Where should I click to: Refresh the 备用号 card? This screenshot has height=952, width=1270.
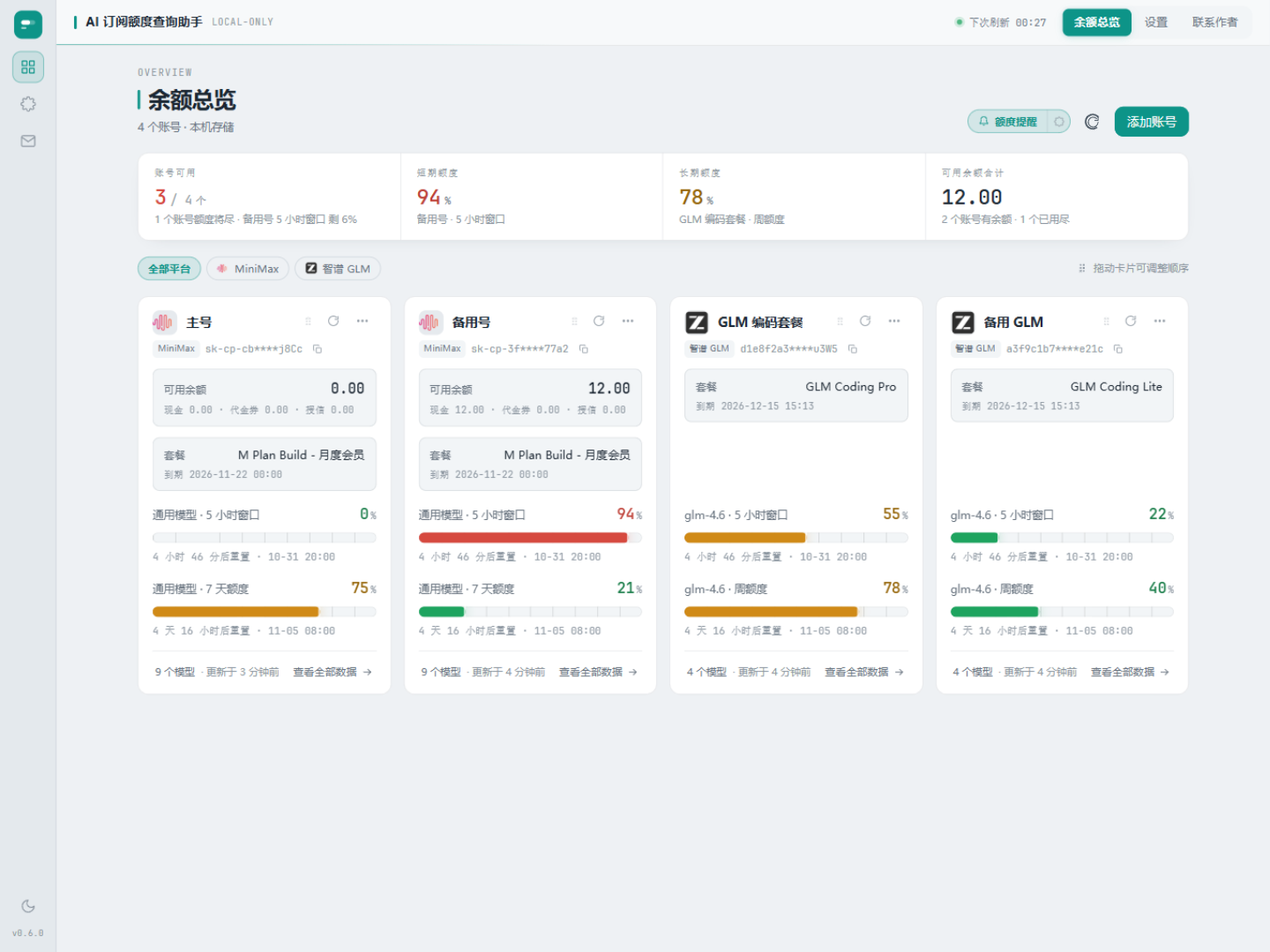coord(599,321)
